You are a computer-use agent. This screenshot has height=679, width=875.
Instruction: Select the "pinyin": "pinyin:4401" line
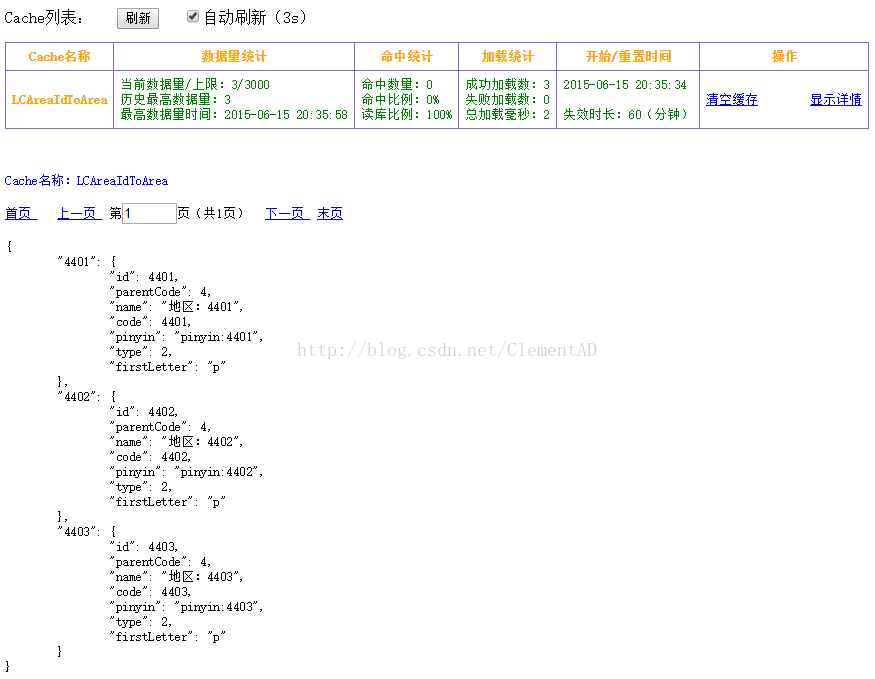coord(186,337)
